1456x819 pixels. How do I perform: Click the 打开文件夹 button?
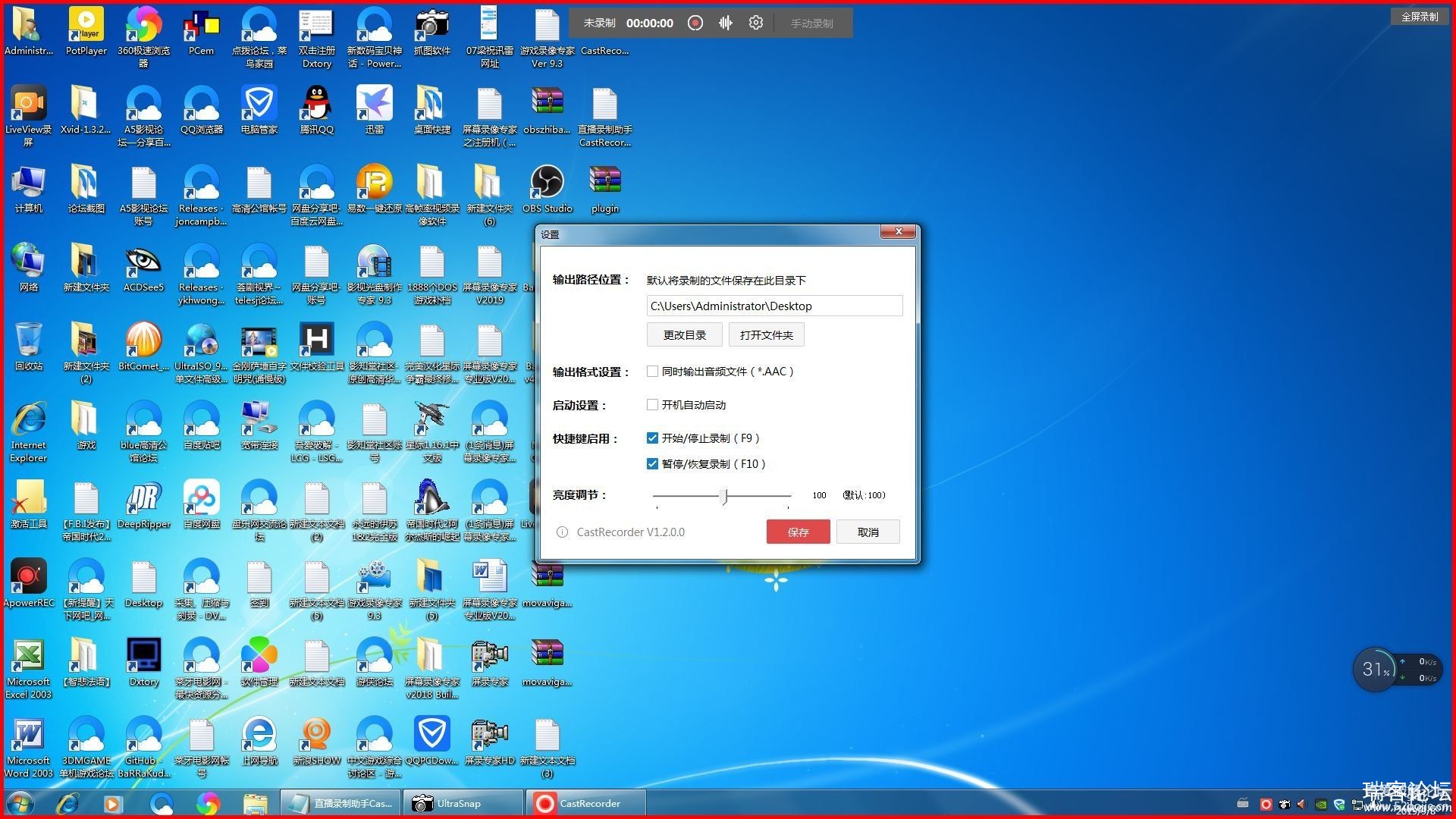point(766,335)
